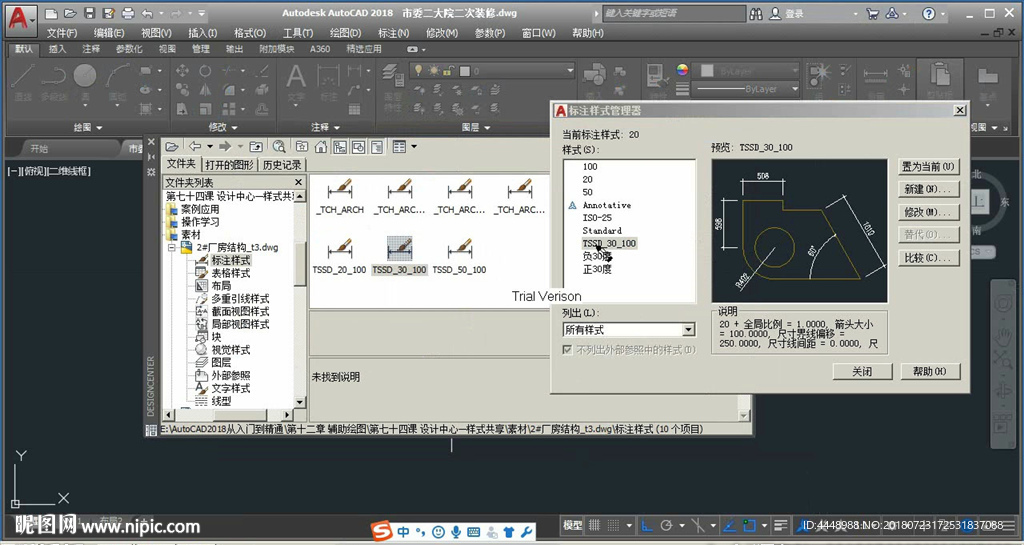Expand the 注释 panel flyout
Screen dimensions: 1024x545
click(325, 127)
